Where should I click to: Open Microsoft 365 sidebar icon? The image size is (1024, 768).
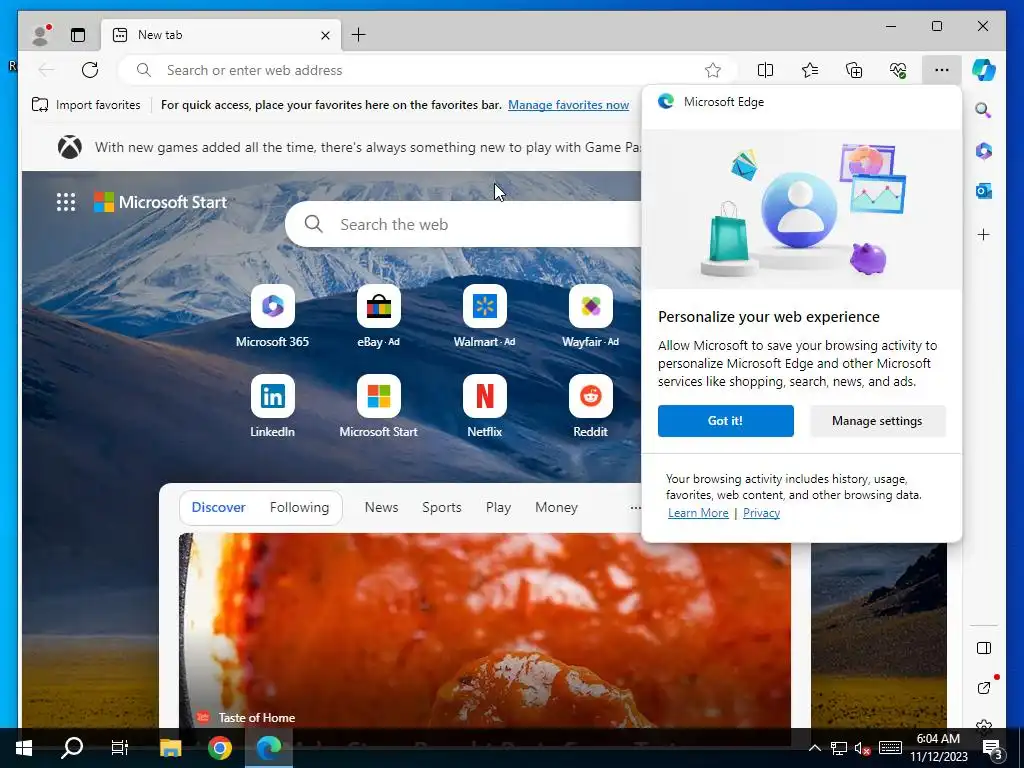point(984,151)
